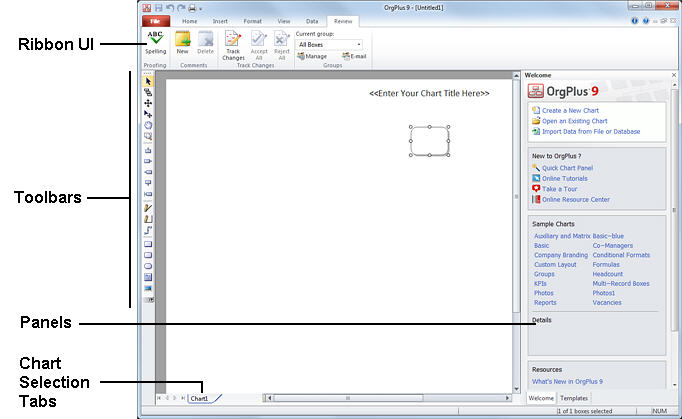Select the Welcome panel tab
Image resolution: width=682 pixels, height=419 pixels.
541,398
